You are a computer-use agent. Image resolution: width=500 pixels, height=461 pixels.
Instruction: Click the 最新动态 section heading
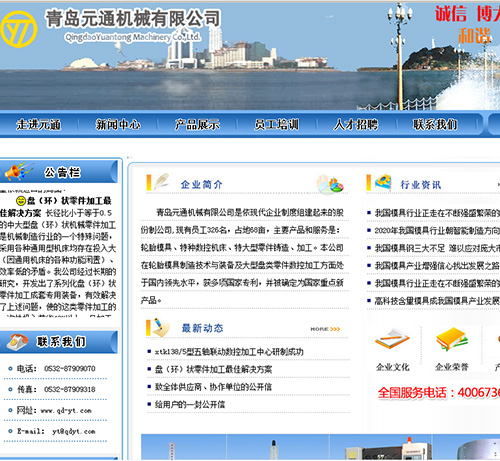[x=202, y=328]
